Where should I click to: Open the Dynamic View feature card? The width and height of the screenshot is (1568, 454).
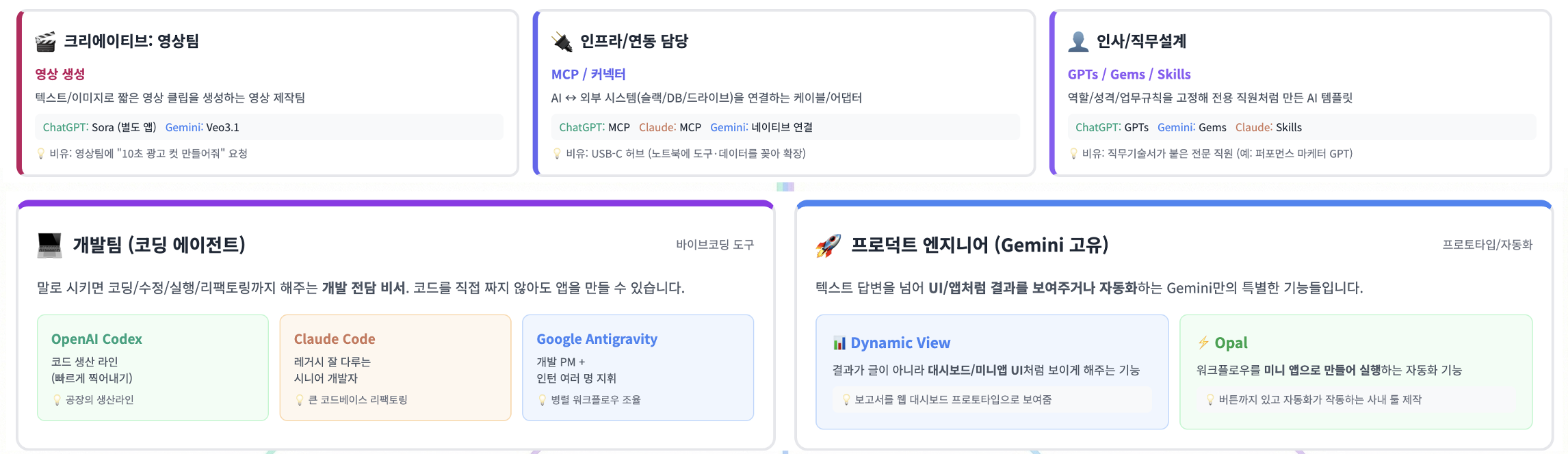pos(992,372)
